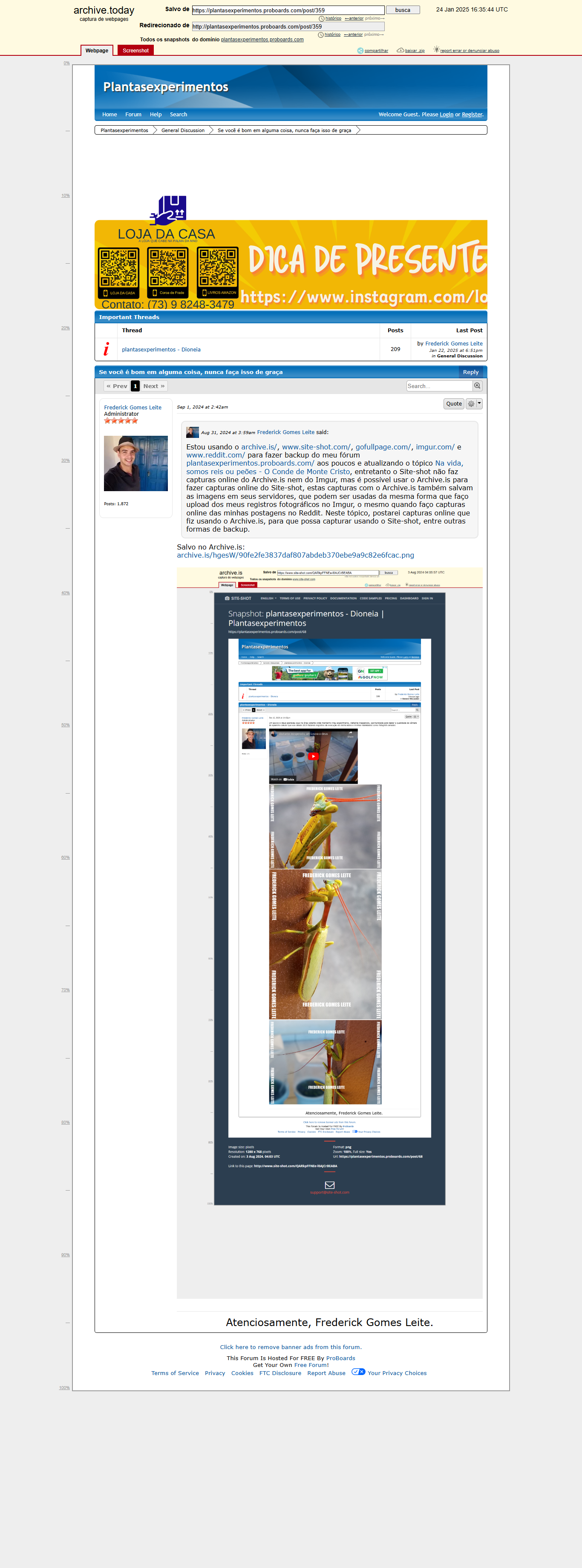Click the Report Abuse footer link

pos(326,1373)
